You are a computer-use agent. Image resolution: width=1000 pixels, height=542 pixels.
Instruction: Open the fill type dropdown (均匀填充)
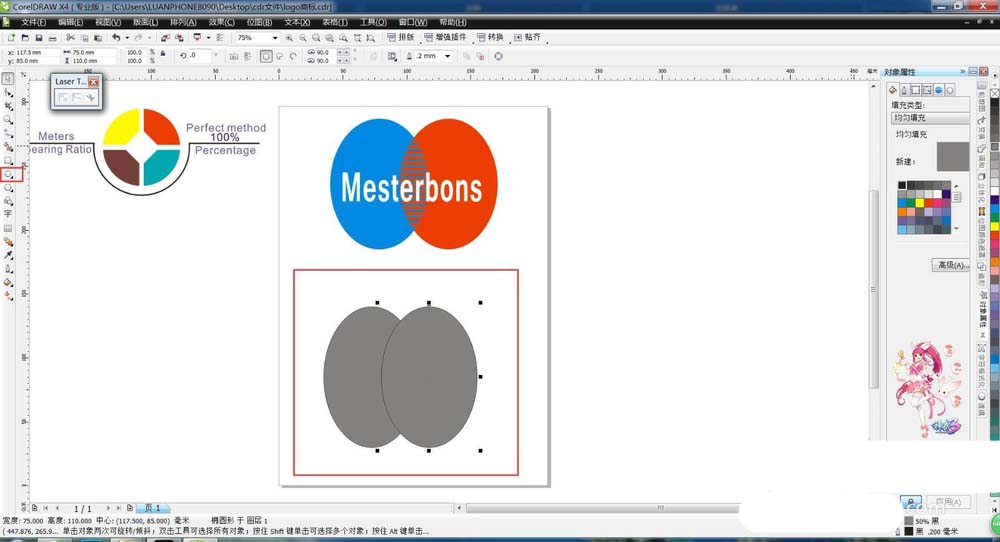tap(930, 118)
